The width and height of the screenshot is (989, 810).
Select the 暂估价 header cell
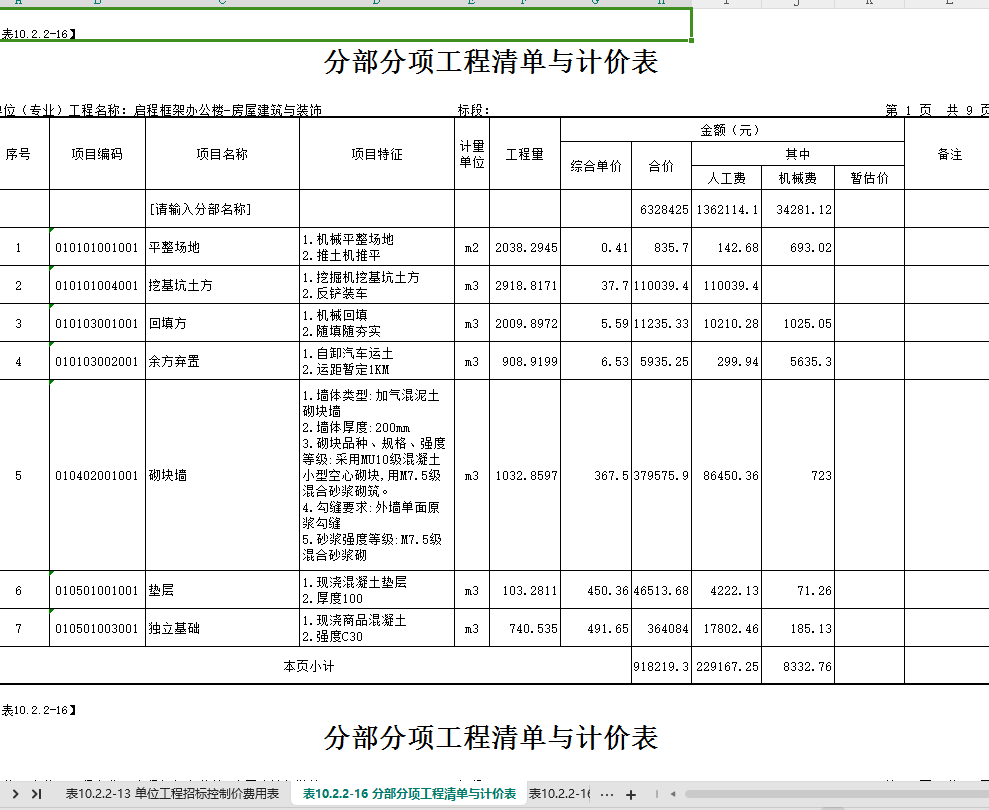click(x=869, y=178)
